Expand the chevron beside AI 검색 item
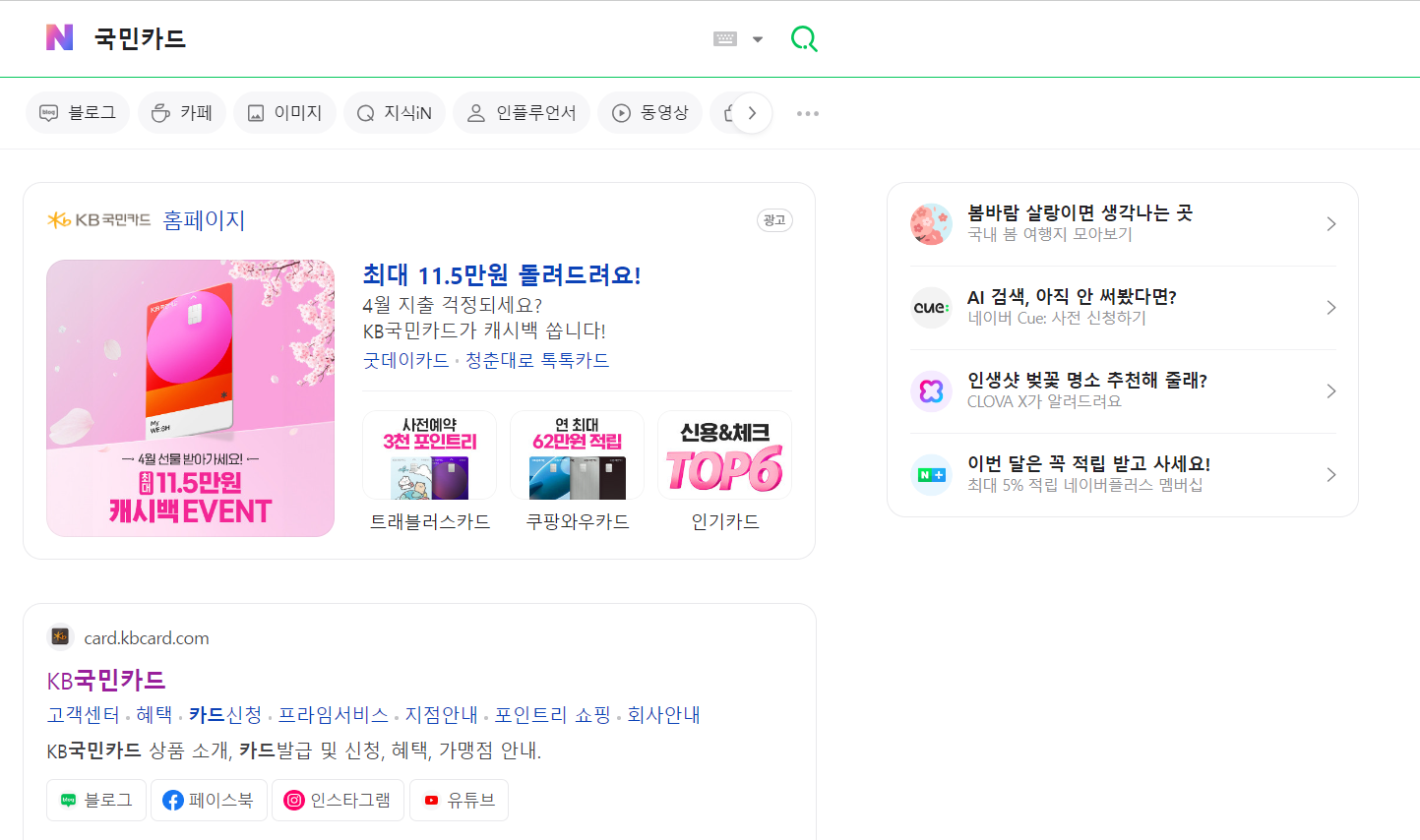This screenshot has height=840, width=1420. [x=1330, y=308]
